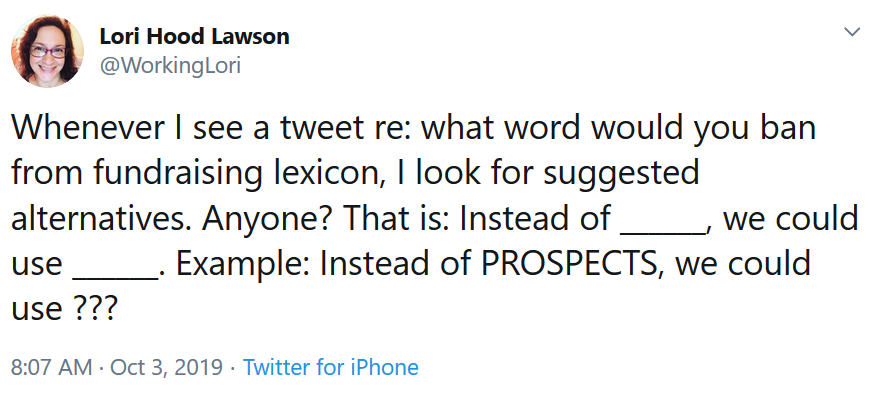Click the word PROSPECTS in the tweet
The image size is (877, 393).
(569, 263)
